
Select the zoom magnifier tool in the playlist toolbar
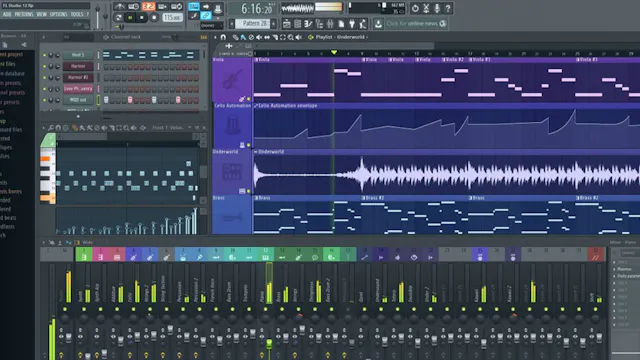coord(291,37)
